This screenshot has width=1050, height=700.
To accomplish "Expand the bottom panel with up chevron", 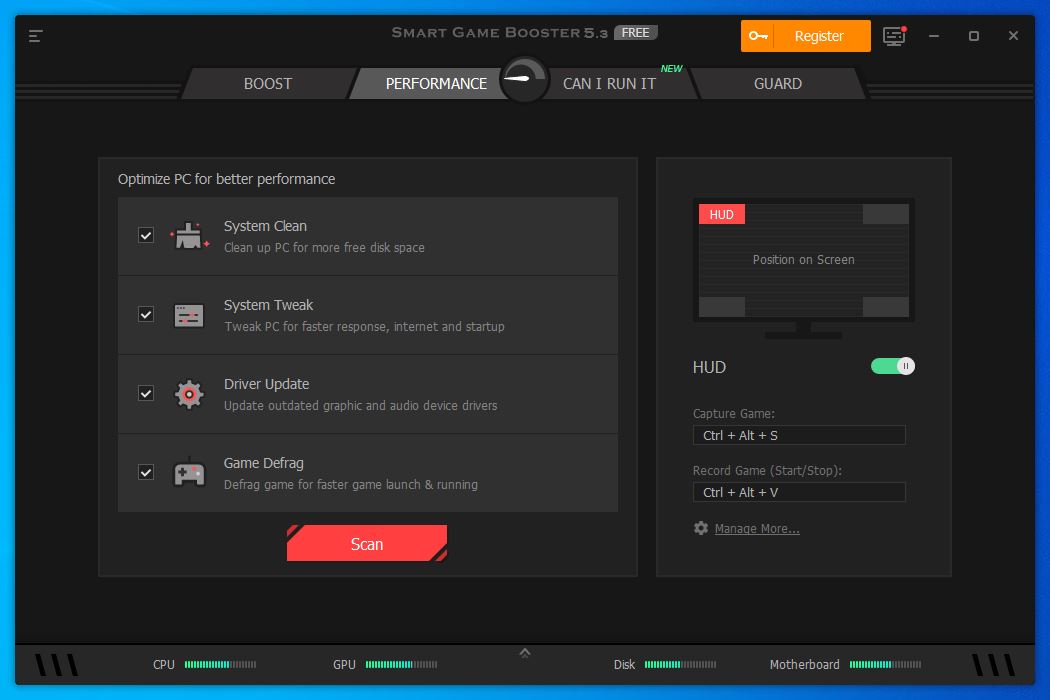I will pos(525,652).
